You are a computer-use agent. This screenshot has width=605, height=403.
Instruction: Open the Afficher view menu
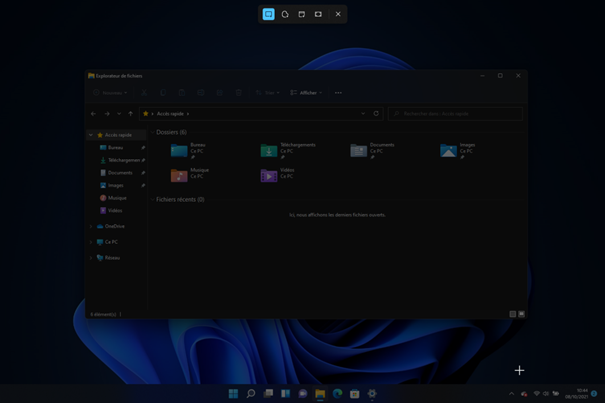[x=307, y=93]
